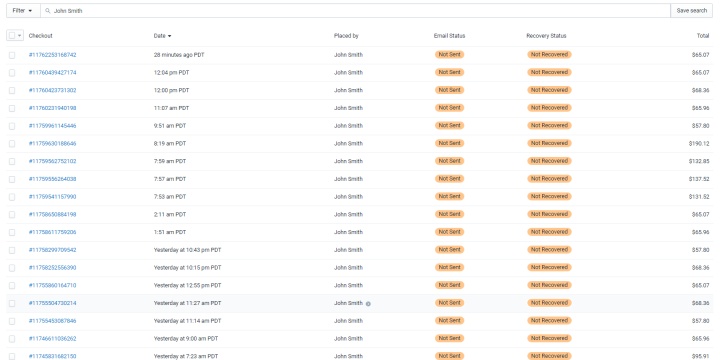The image size is (720, 360).
Task: Click the Not Sent badge in the 2:11 am row
Action: click(450, 214)
